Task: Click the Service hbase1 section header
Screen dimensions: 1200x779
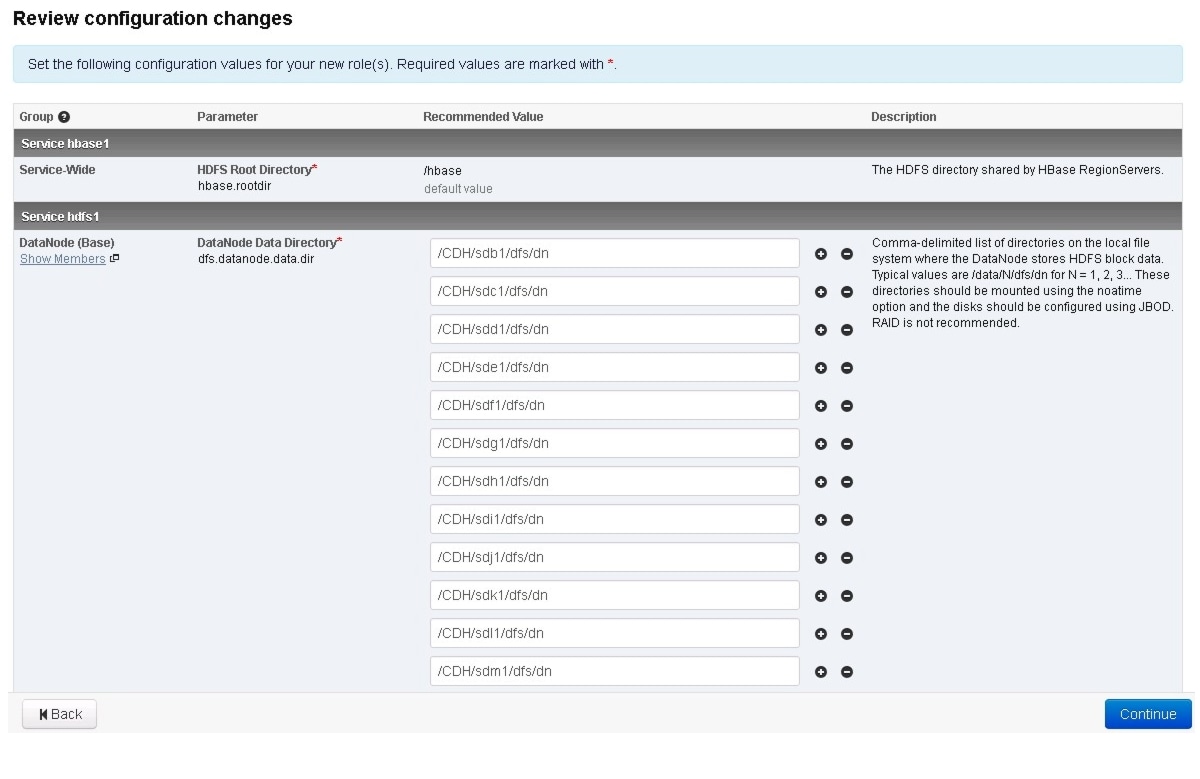Action: pos(65,143)
